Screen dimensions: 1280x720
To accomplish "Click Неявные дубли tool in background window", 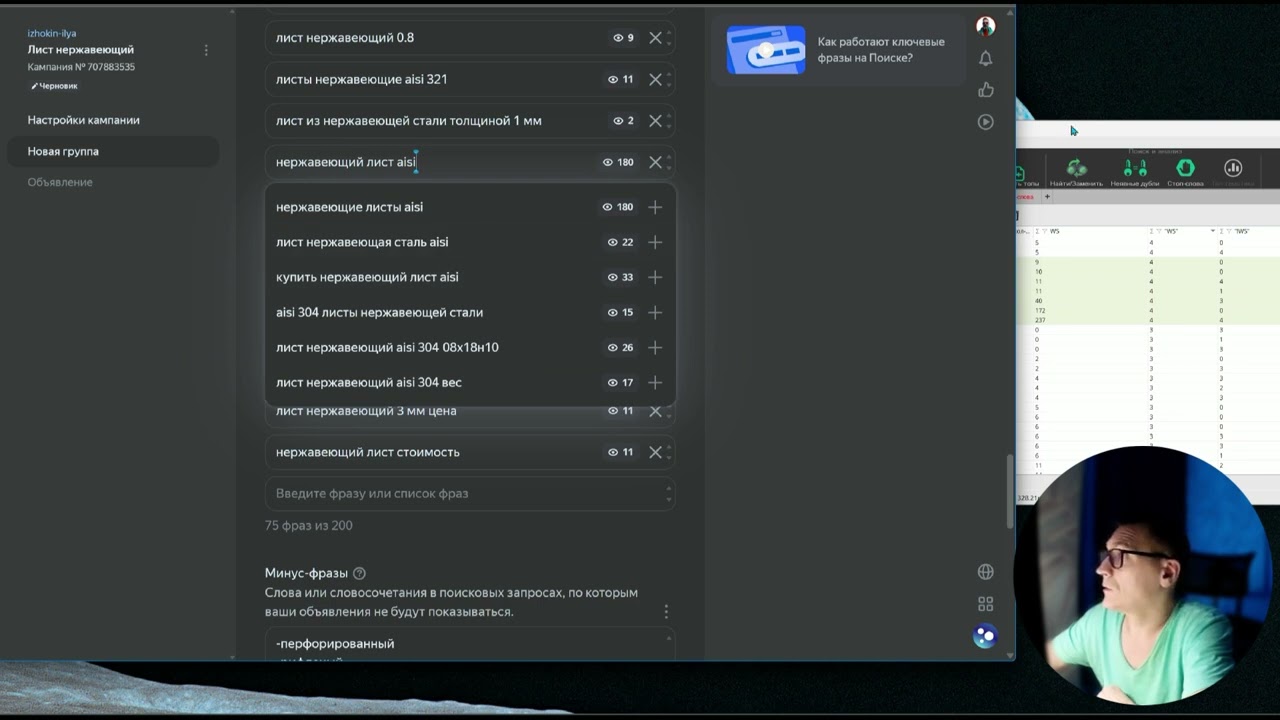I will (x=1135, y=172).
